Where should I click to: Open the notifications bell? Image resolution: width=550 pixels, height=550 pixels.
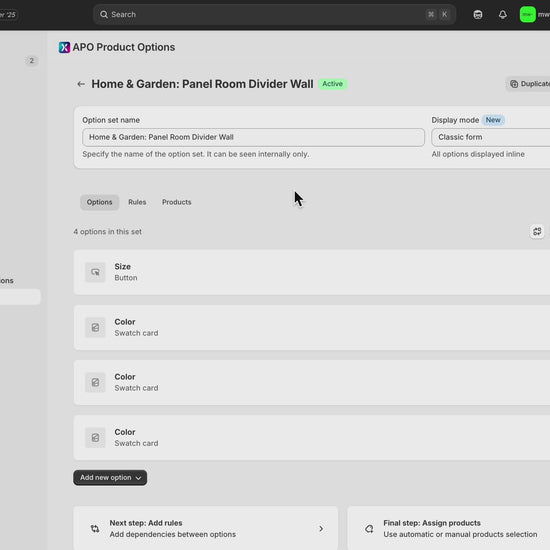(503, 15)
